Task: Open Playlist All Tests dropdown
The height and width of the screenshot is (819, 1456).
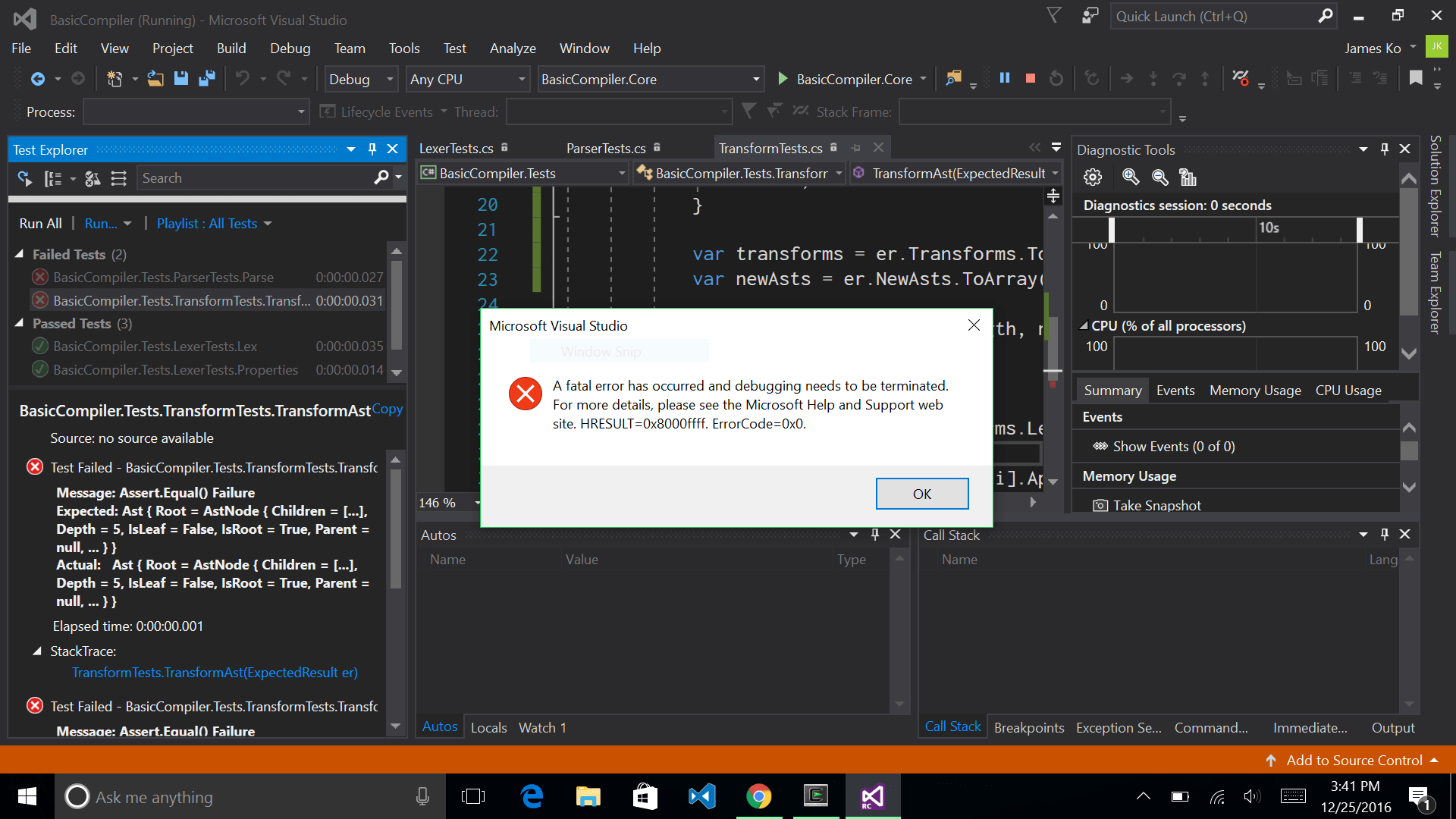Action: 214,224
